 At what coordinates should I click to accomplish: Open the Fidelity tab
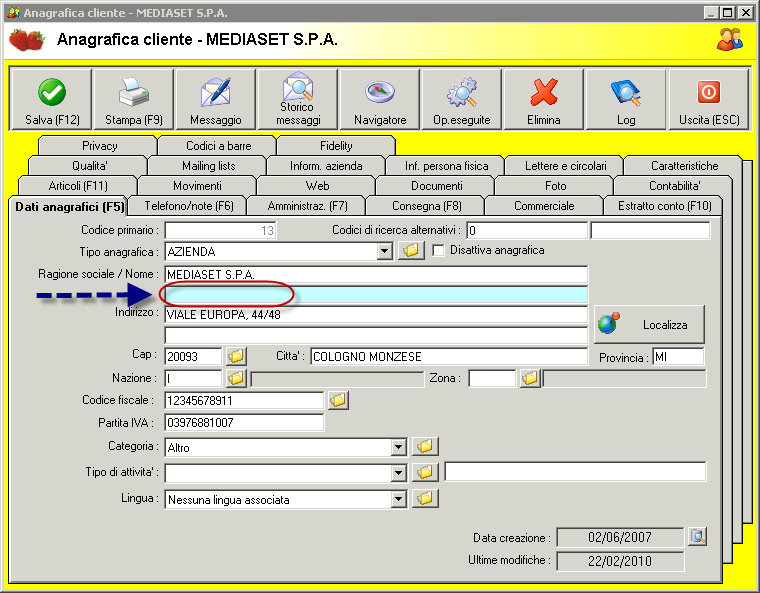(x=336, y=146)
